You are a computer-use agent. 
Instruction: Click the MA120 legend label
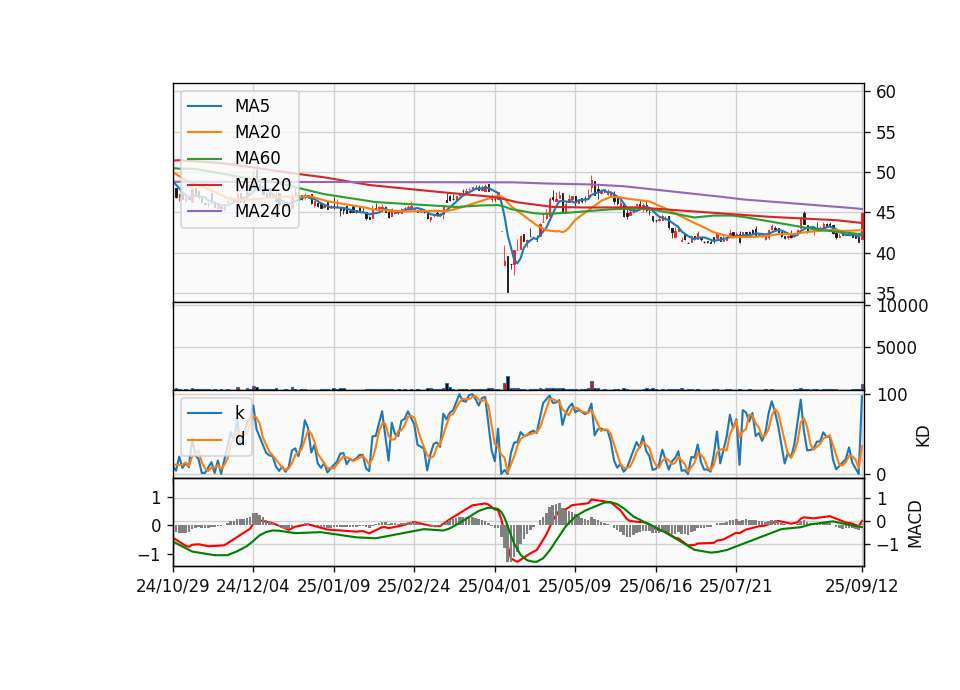point(263,184)
